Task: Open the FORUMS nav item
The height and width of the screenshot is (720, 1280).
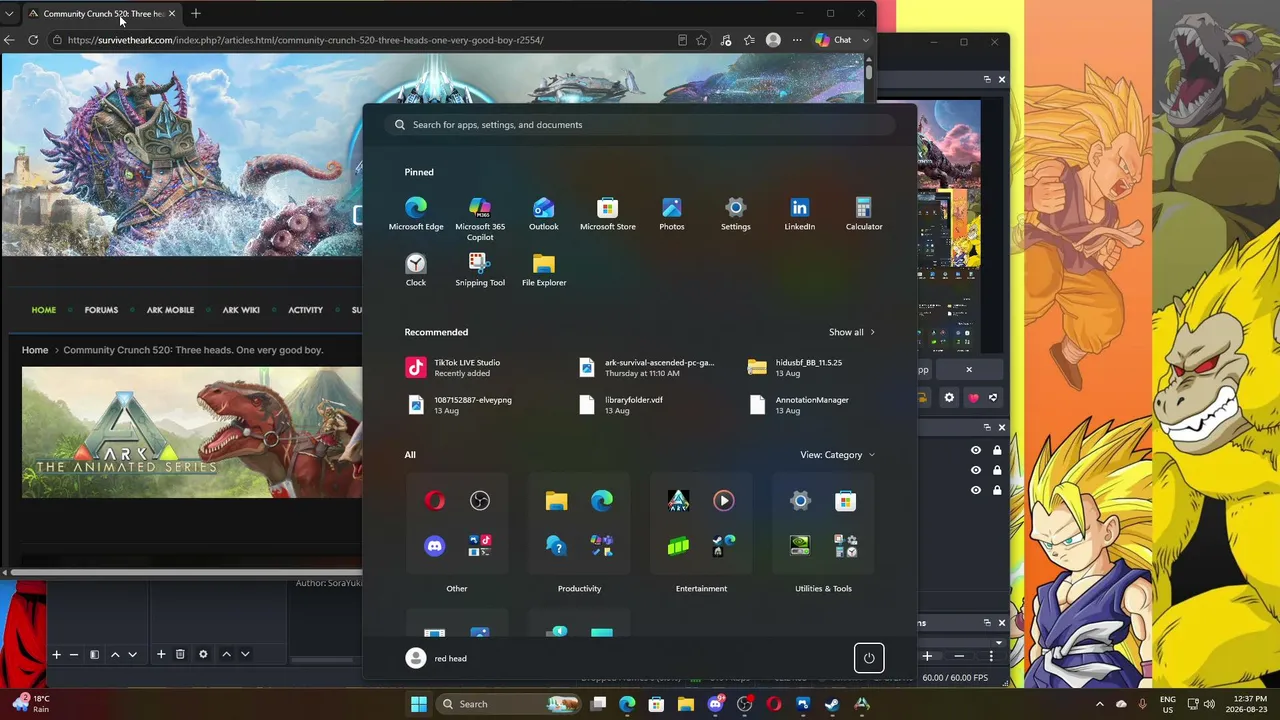Action: (x=101, y=310)
